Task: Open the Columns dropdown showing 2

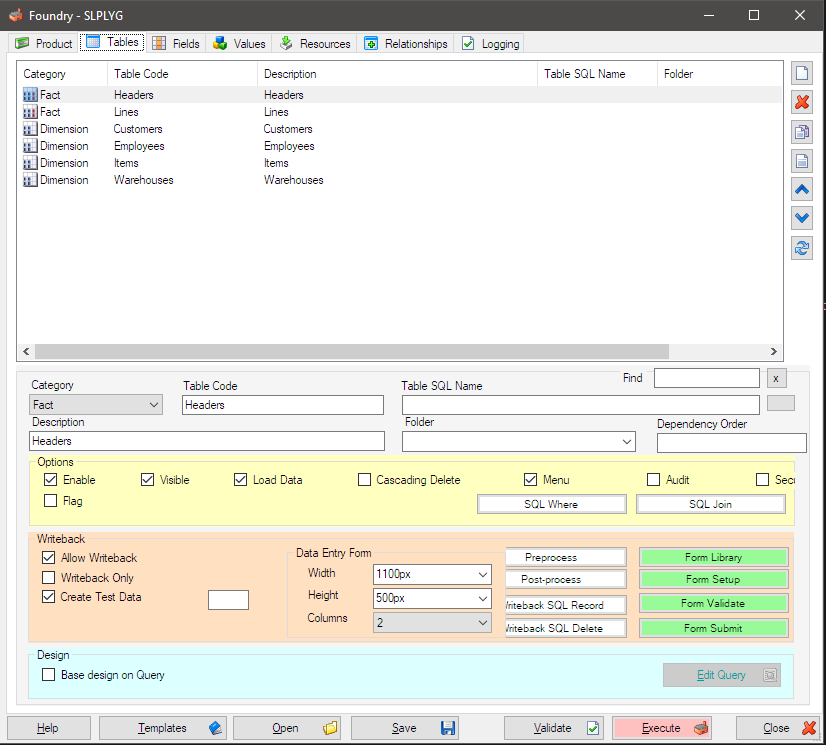Action: tap(432, 622)
